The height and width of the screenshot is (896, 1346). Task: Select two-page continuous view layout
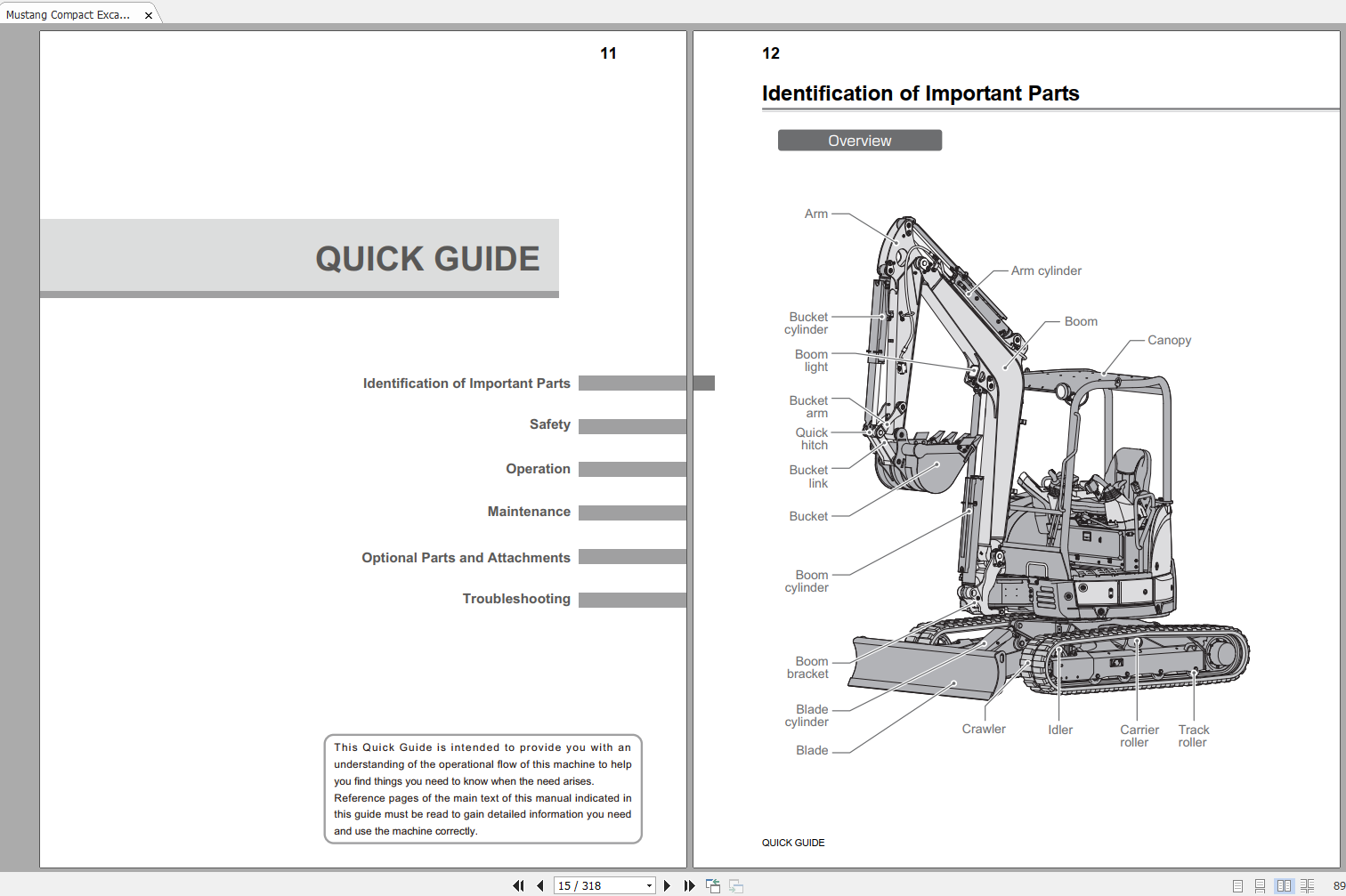coord(1306,885)
